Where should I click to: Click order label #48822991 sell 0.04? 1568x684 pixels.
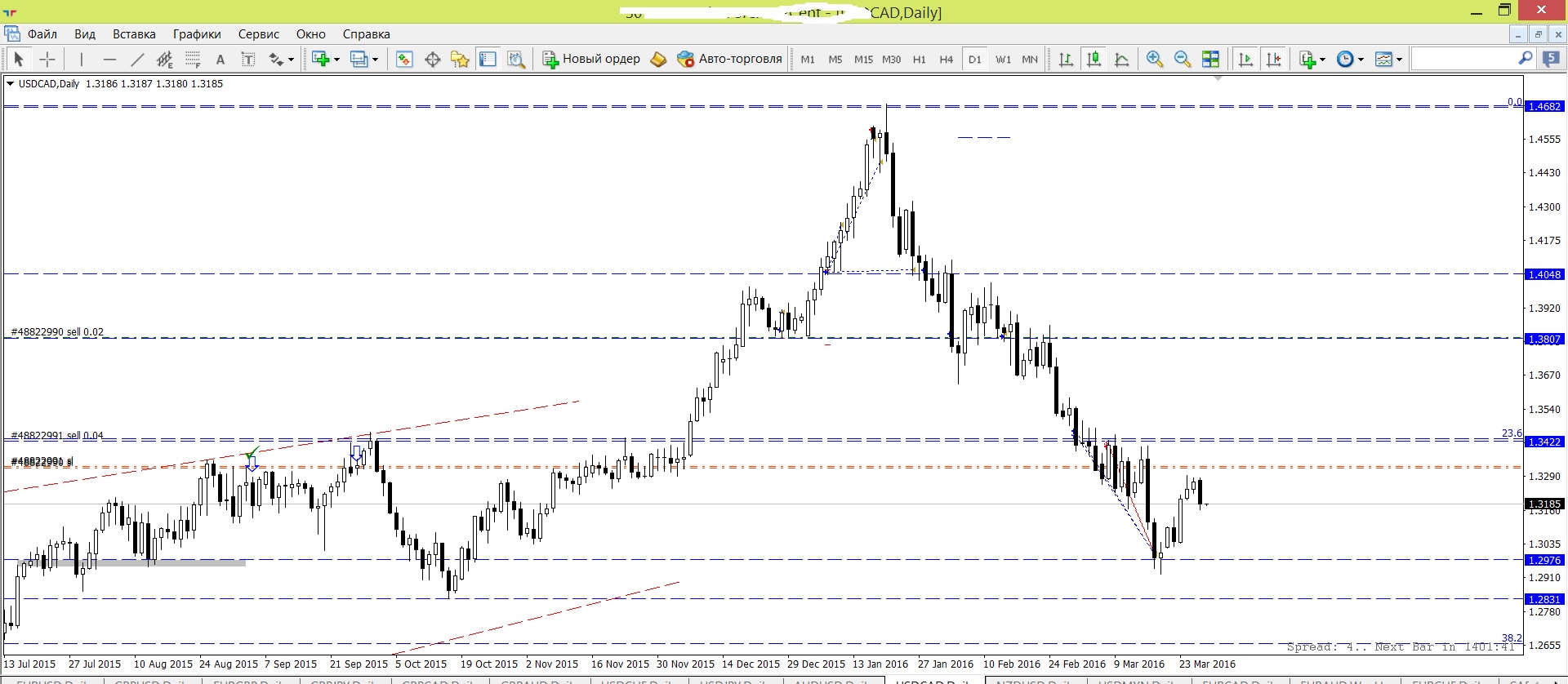point(57,435)
